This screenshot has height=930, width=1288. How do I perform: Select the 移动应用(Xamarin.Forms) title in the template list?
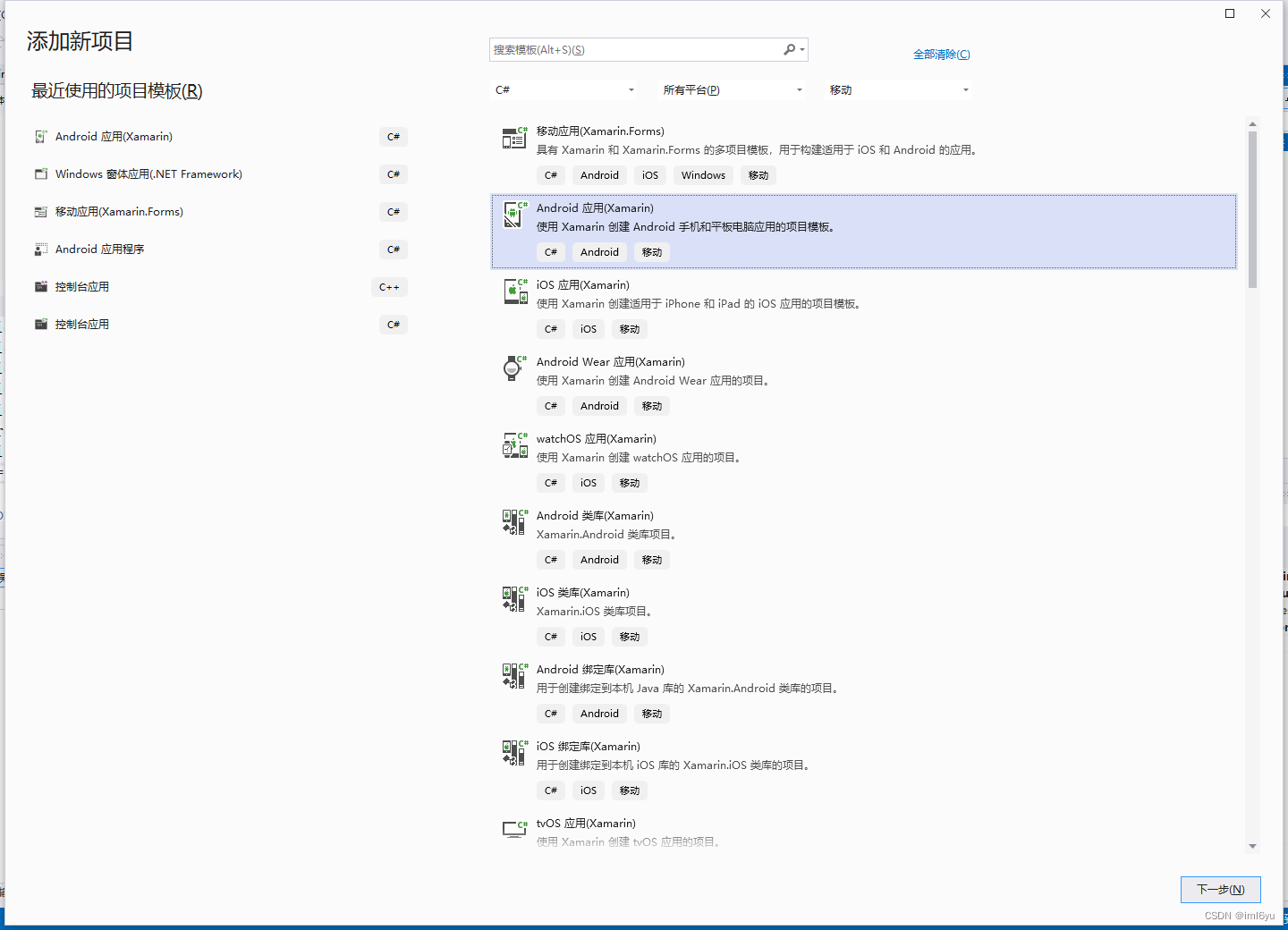click(600, 131)
